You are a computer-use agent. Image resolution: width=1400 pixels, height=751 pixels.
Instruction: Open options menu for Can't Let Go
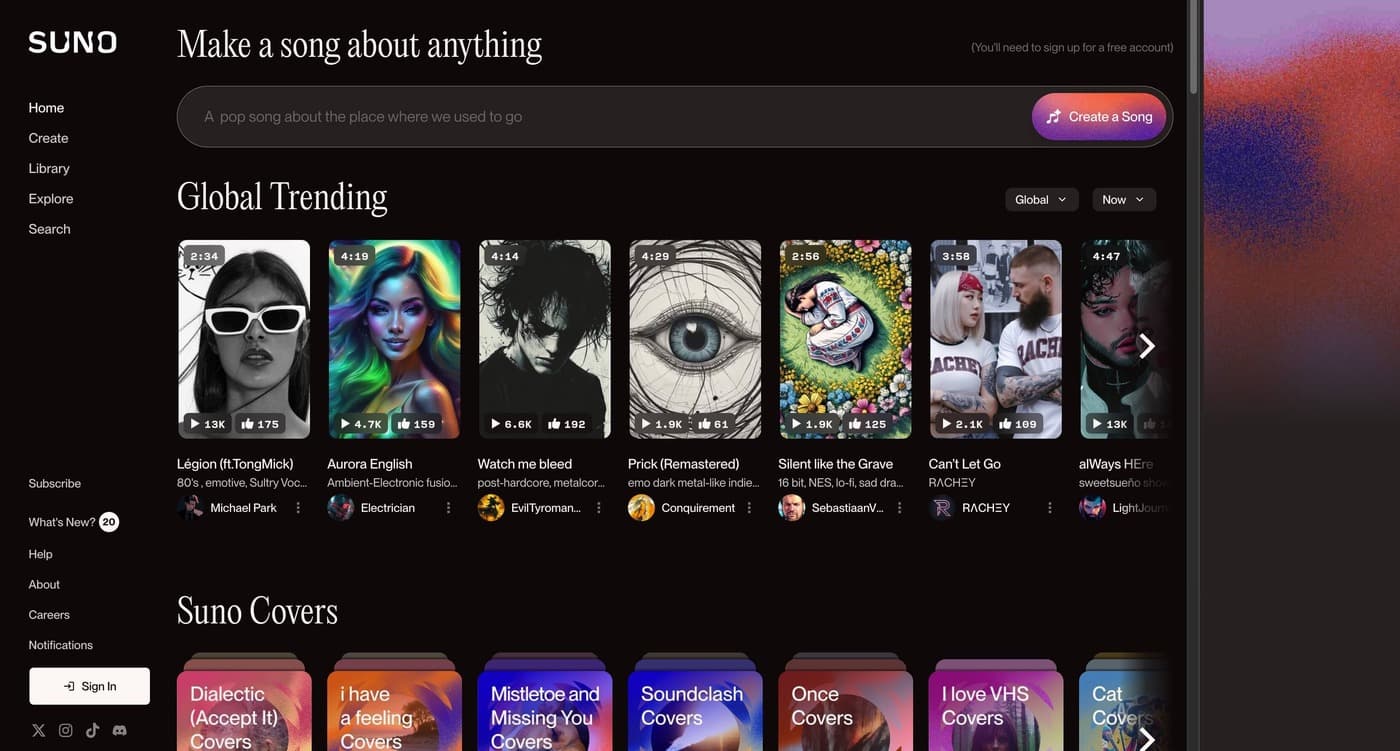[1050, 508]
